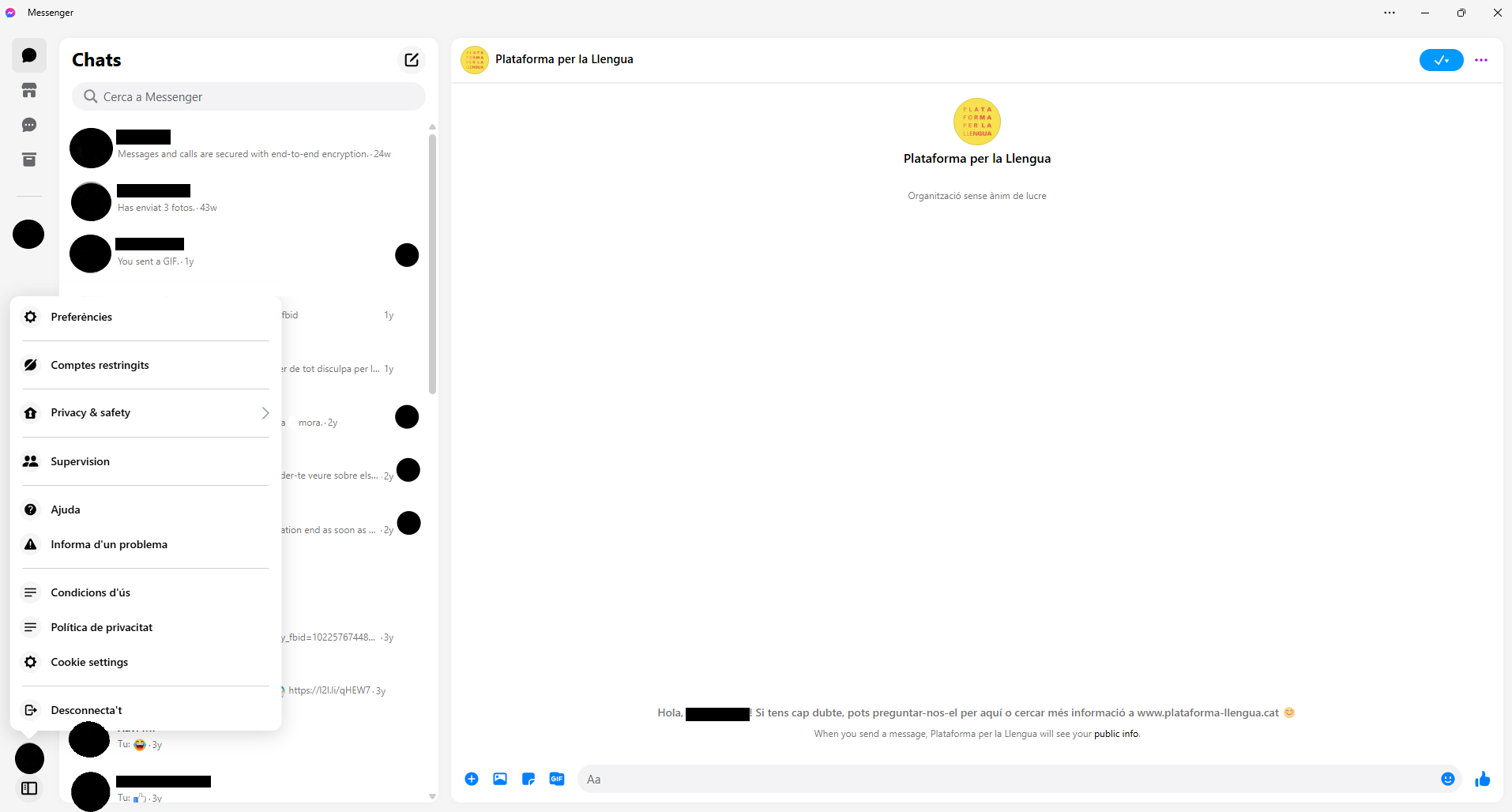Choose Informa d'un problema

pyautogui.click(x=145, y=544)
